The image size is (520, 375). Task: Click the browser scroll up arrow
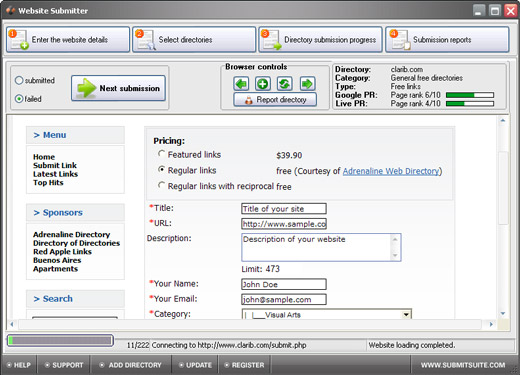click(x=503, y=120)
